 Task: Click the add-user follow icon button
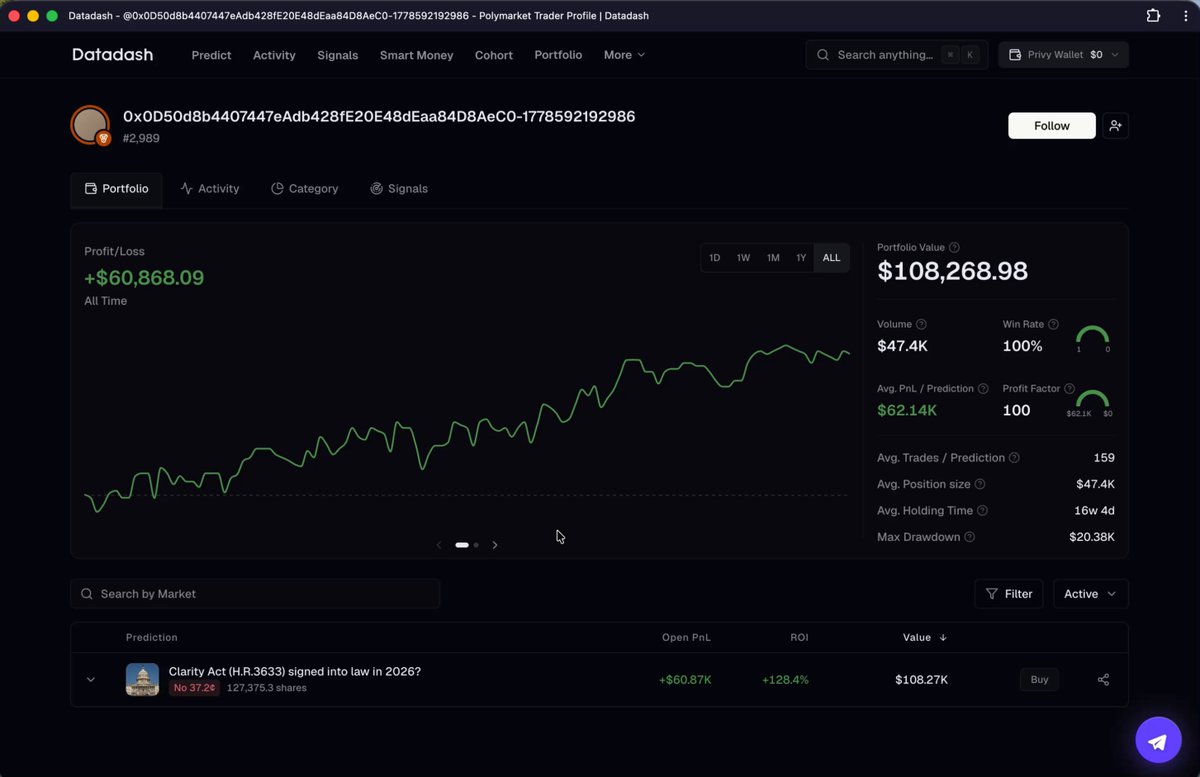pyautogui.click(x=1115, y=126)
